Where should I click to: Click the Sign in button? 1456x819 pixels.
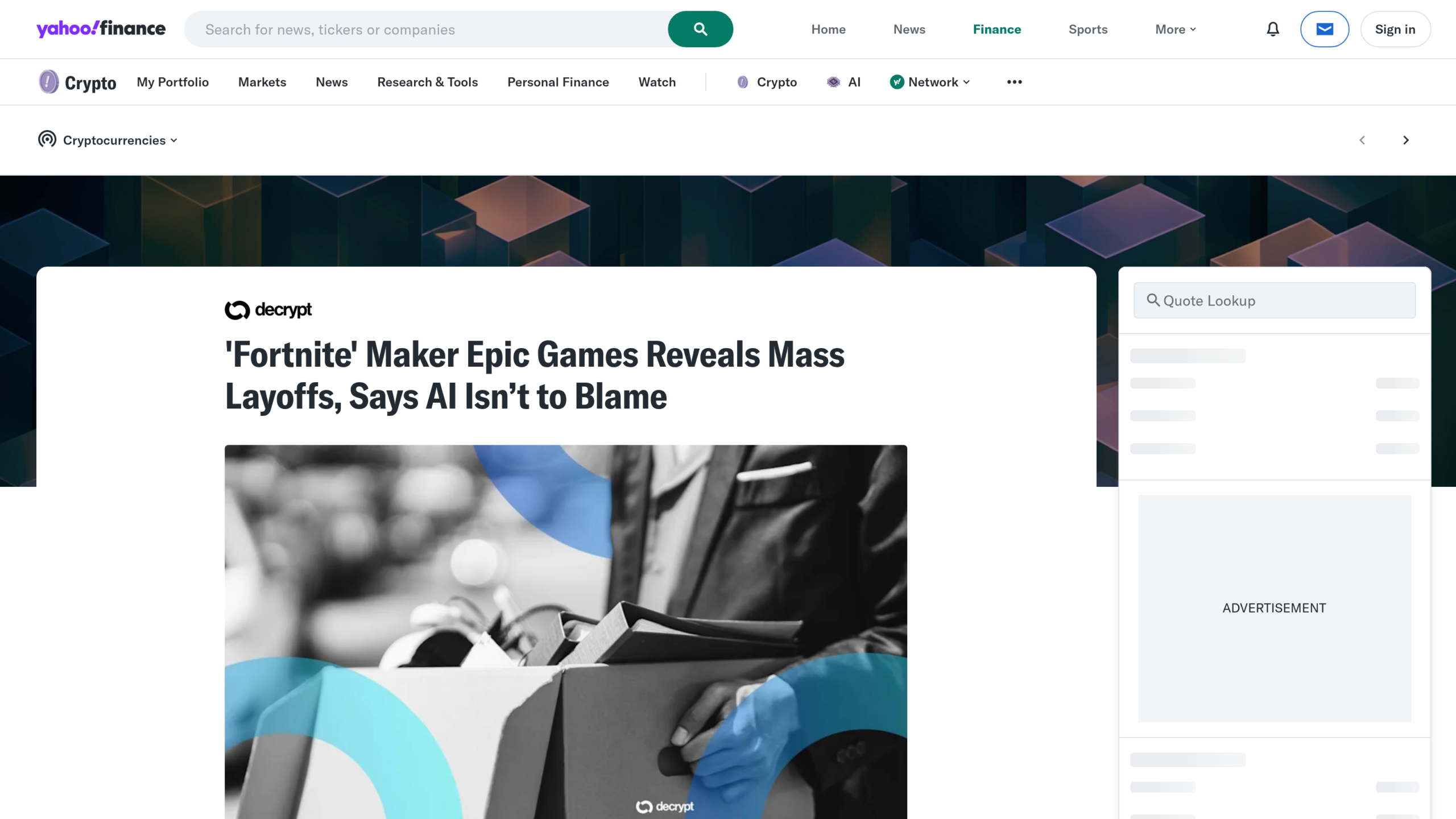[x=1395, y=29]
